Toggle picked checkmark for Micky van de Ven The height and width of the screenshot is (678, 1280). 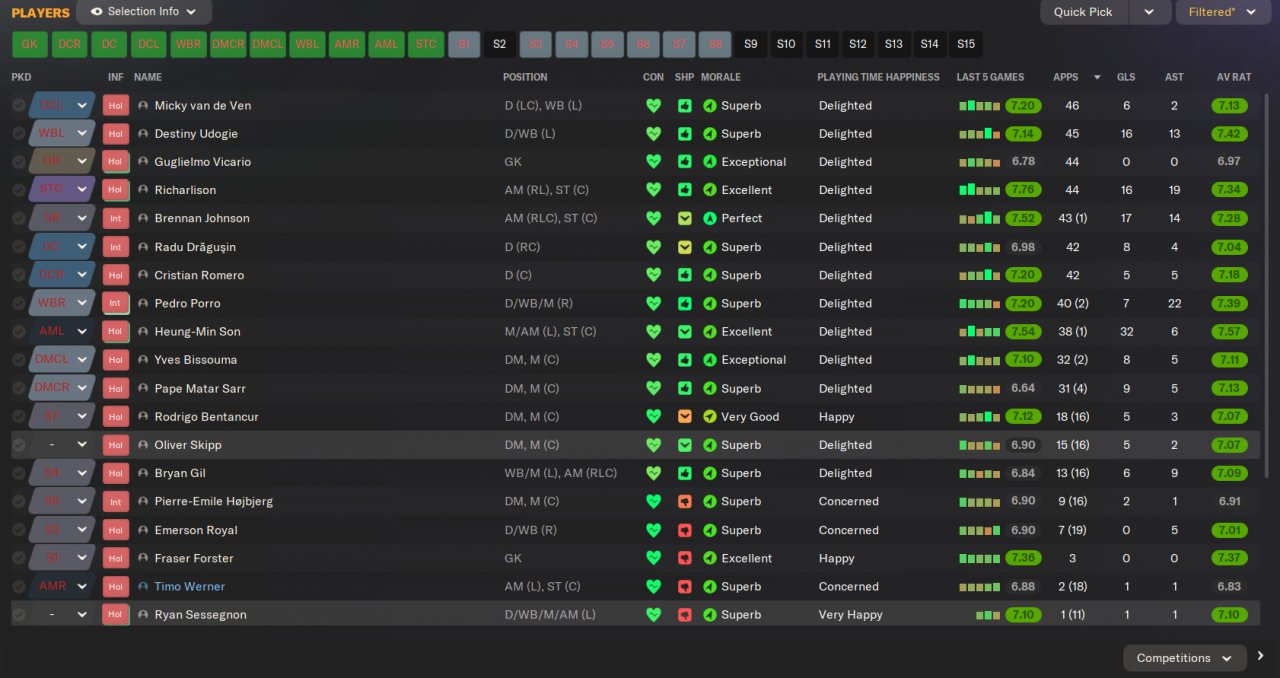tap(19, 105)
